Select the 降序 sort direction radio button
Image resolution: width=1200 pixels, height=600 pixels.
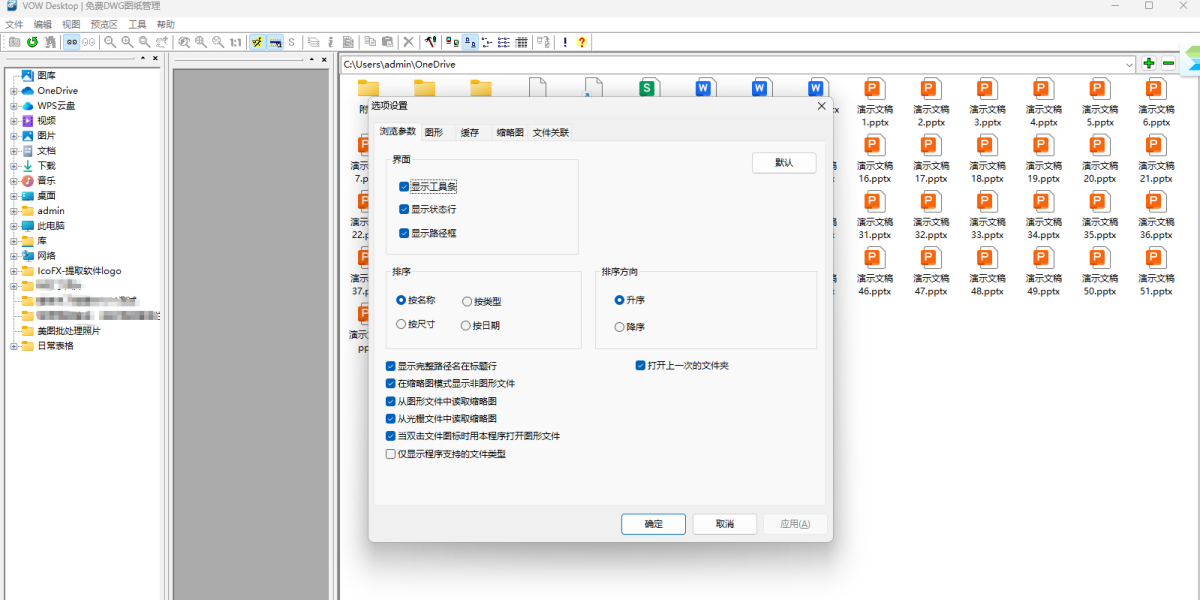[620, 327]
